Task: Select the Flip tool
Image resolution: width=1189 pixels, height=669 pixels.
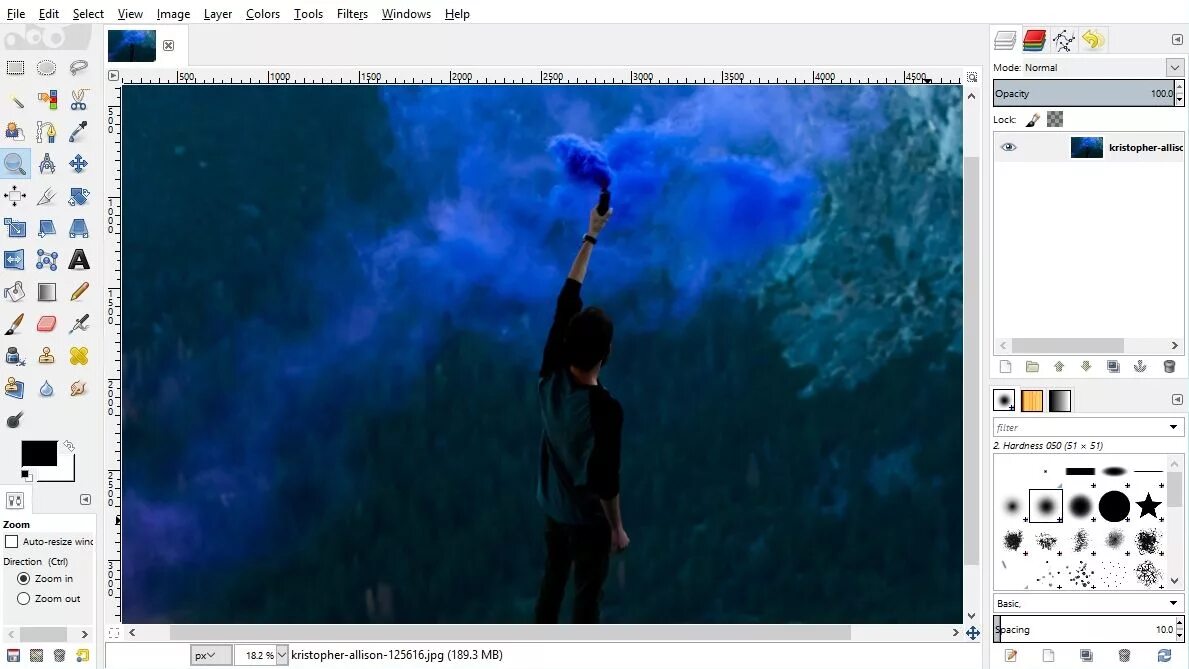Action: click(15, 260)
